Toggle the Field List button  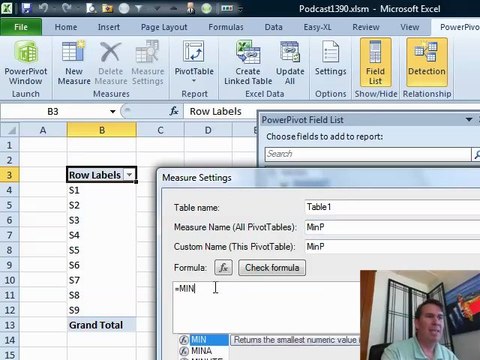click(x=375, y=63)
